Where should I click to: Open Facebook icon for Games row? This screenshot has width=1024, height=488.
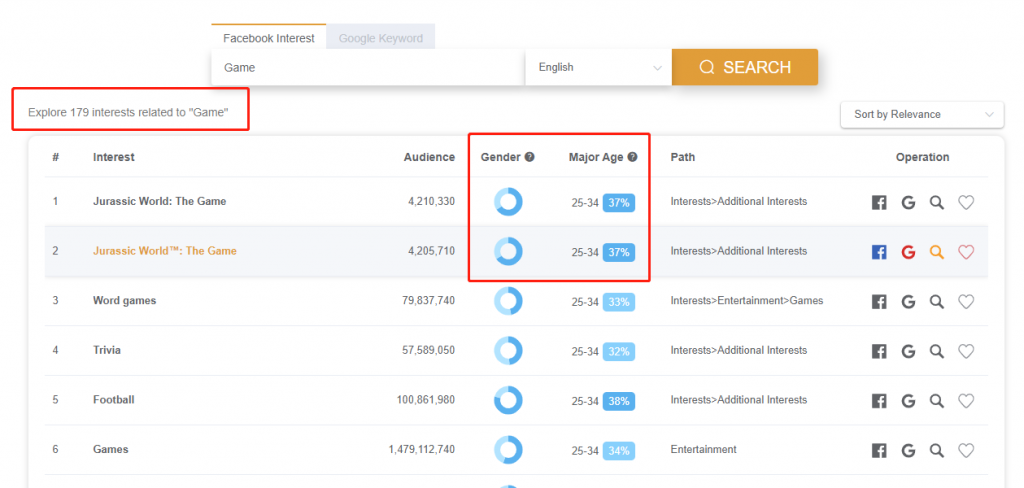[879, 451]
